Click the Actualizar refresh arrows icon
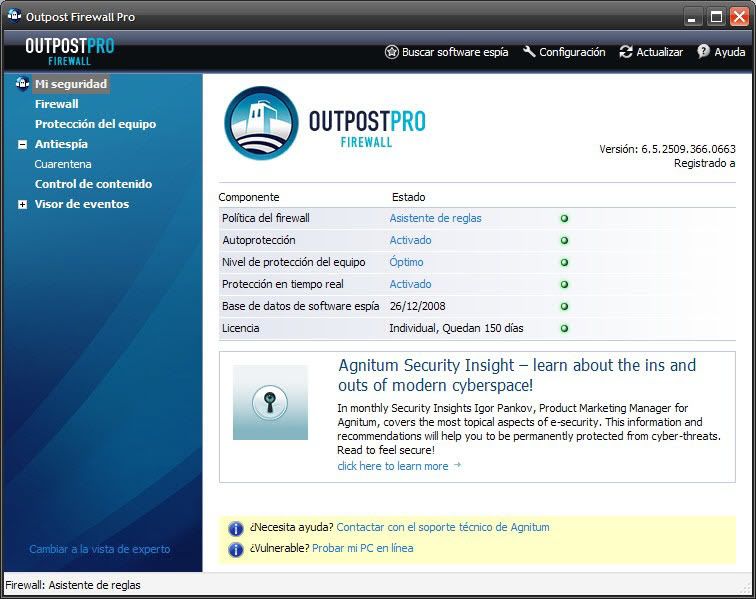 point(626,52)
